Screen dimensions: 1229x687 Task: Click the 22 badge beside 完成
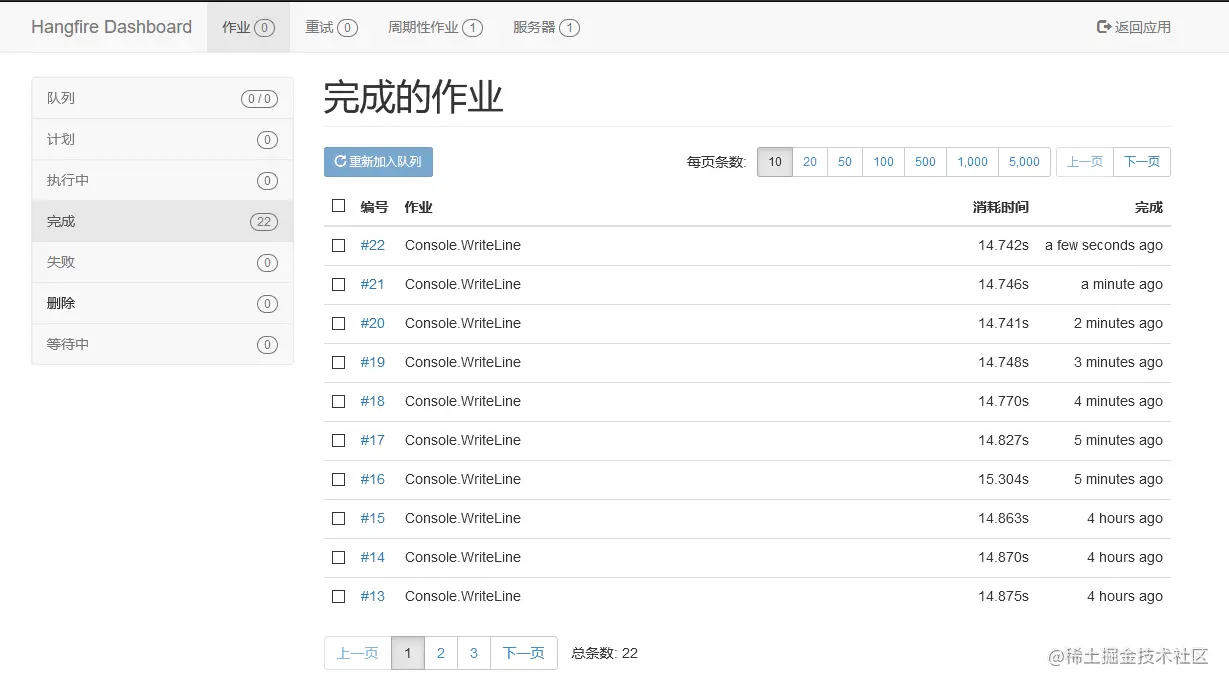[264, 222]
